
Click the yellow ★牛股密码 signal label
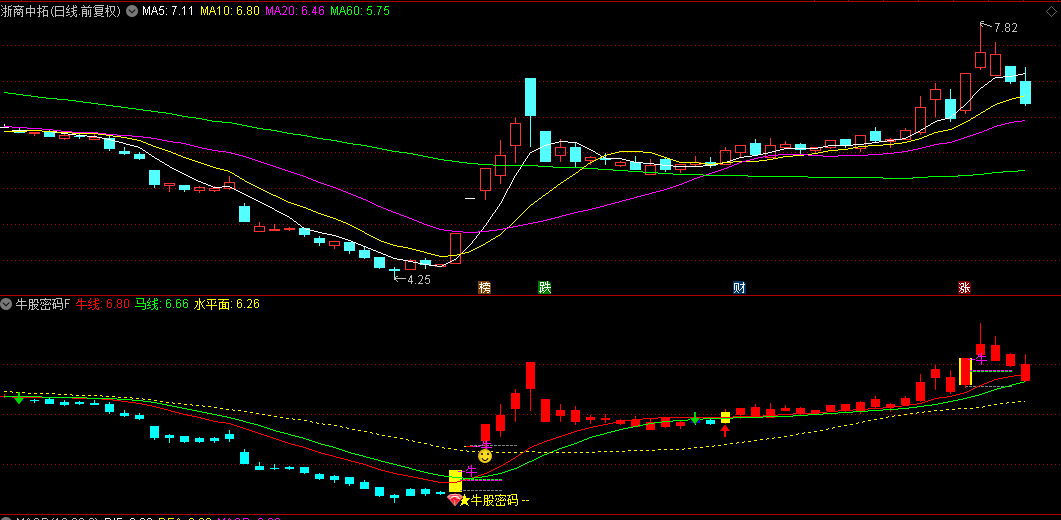point(494,500)
